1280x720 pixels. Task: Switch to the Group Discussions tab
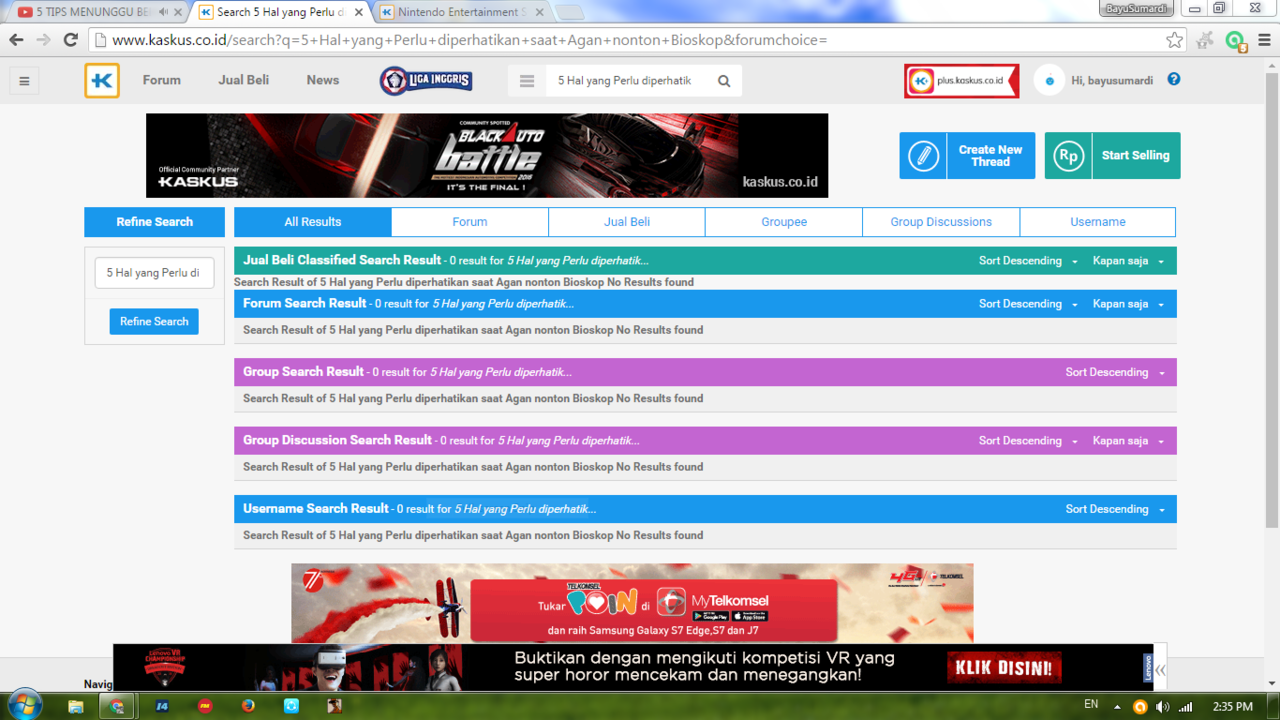pos(941,222)
